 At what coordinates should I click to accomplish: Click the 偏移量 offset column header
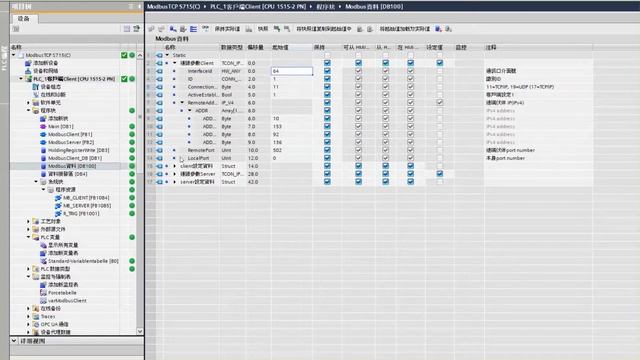point(256,47)
